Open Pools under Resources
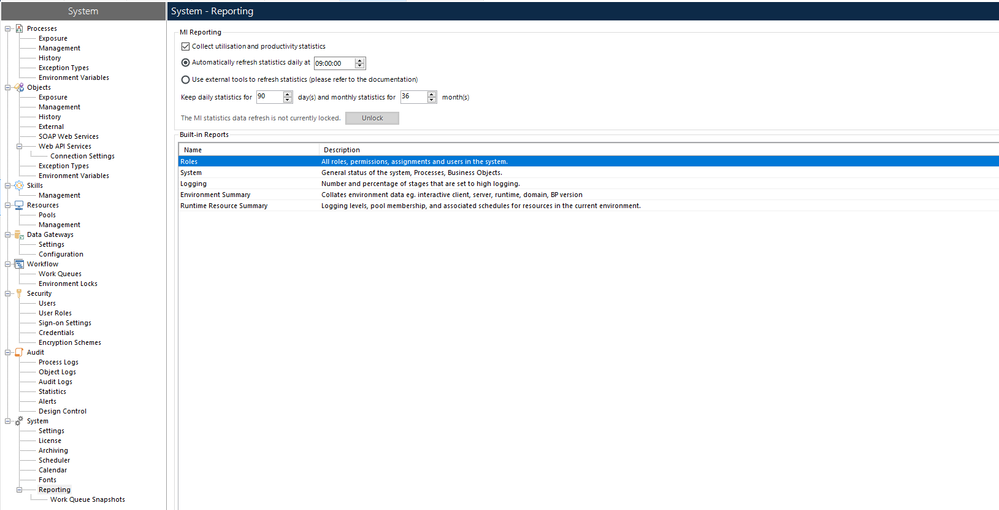Screen dimensions: 999x510 47,215
